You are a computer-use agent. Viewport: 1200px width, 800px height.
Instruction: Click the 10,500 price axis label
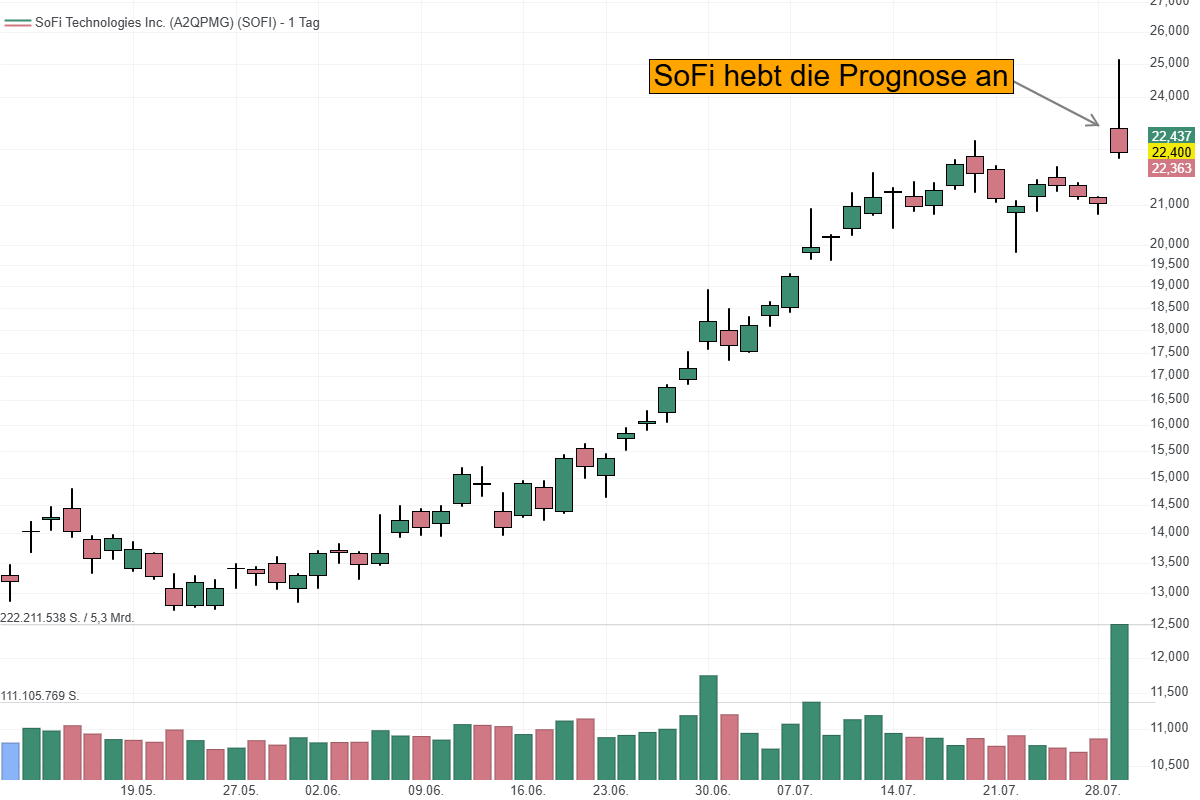click(x=1170, y=766)
